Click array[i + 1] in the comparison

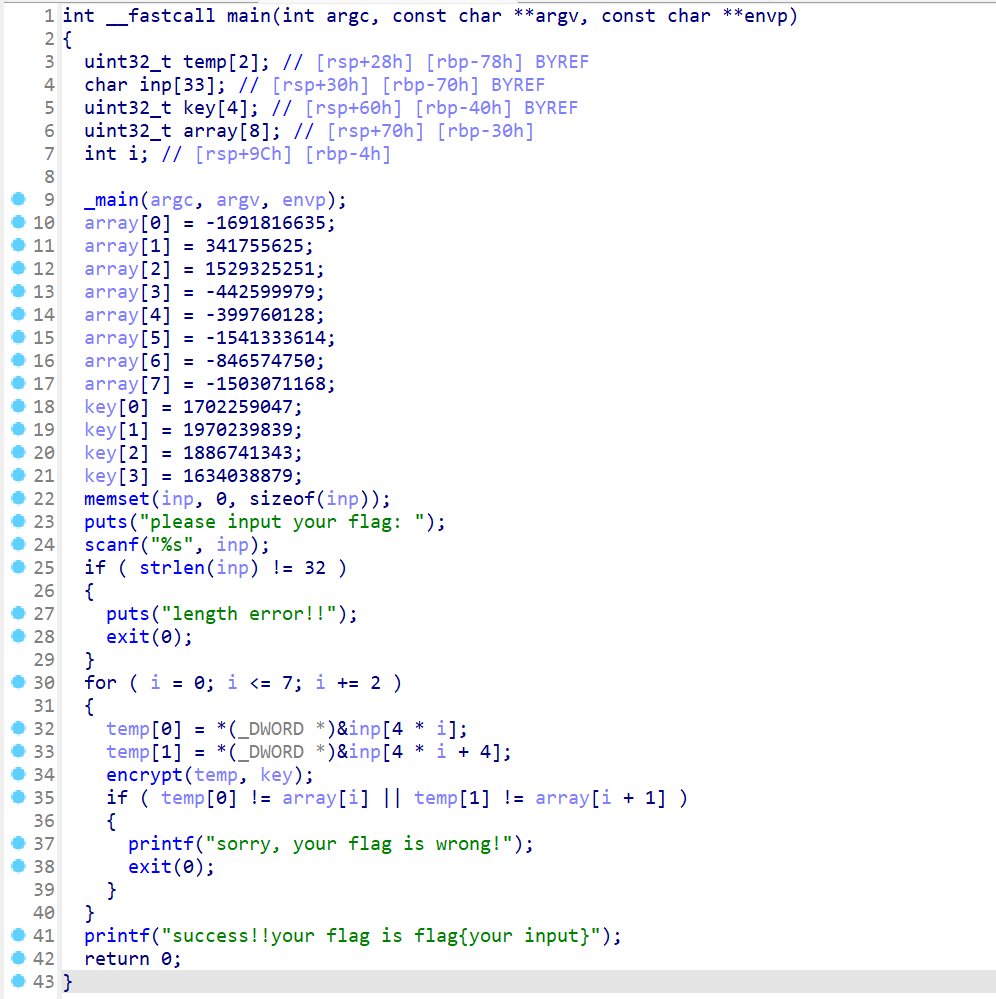(x=600, y=798)
